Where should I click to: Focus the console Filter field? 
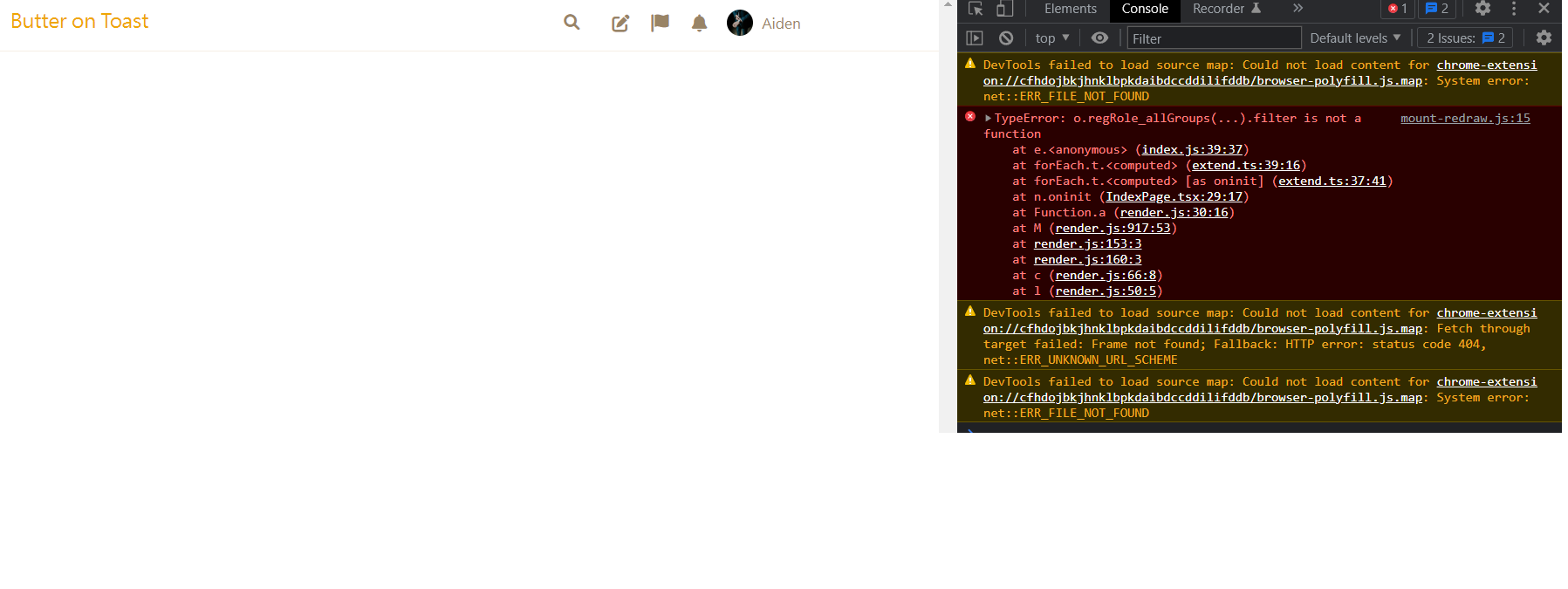pyautogui.click(x=1214, y=38)
